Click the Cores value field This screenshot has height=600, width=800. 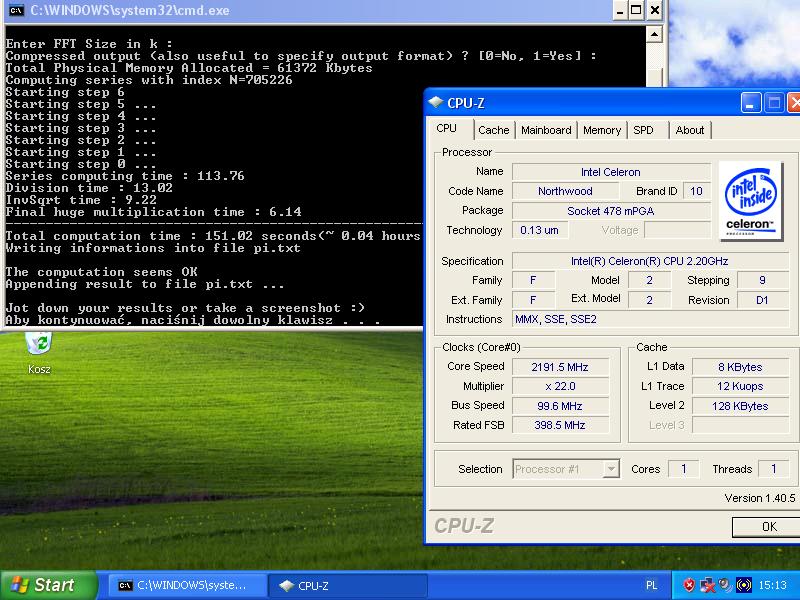(x=684, y=469)
